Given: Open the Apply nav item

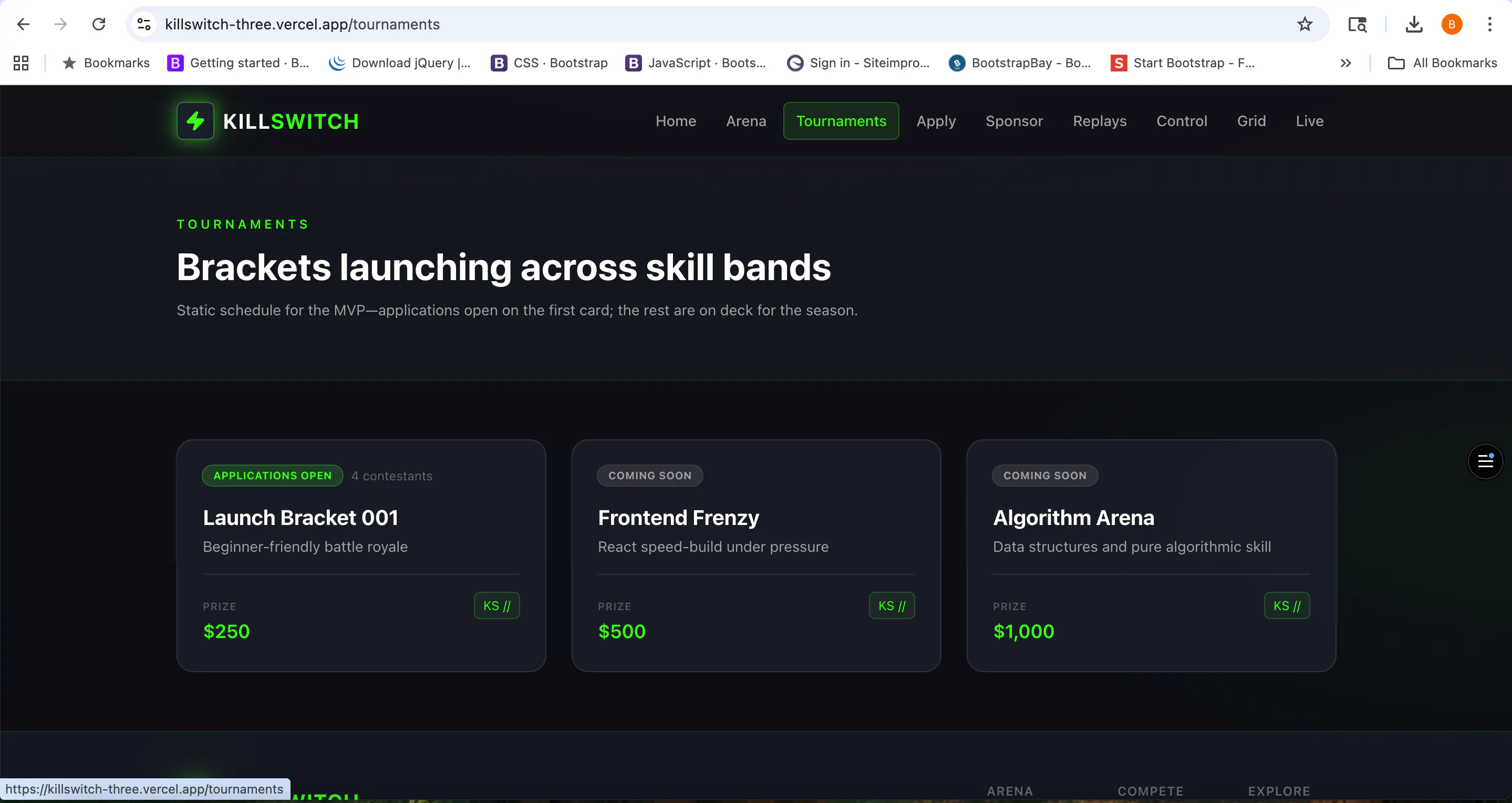Looking at the screenshot, I should pos(936,121).
